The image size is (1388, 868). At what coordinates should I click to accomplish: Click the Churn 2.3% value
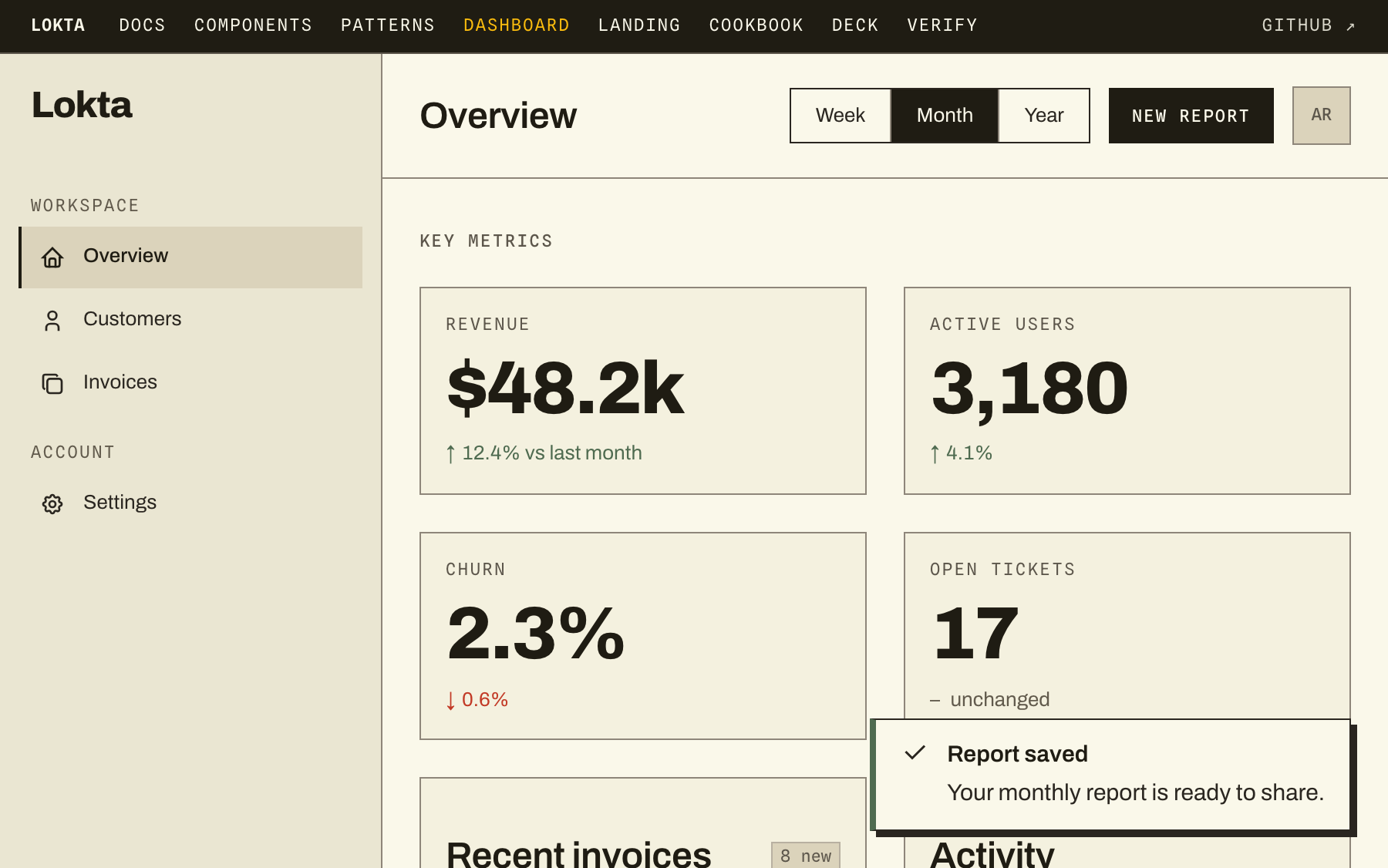(535, 633)
